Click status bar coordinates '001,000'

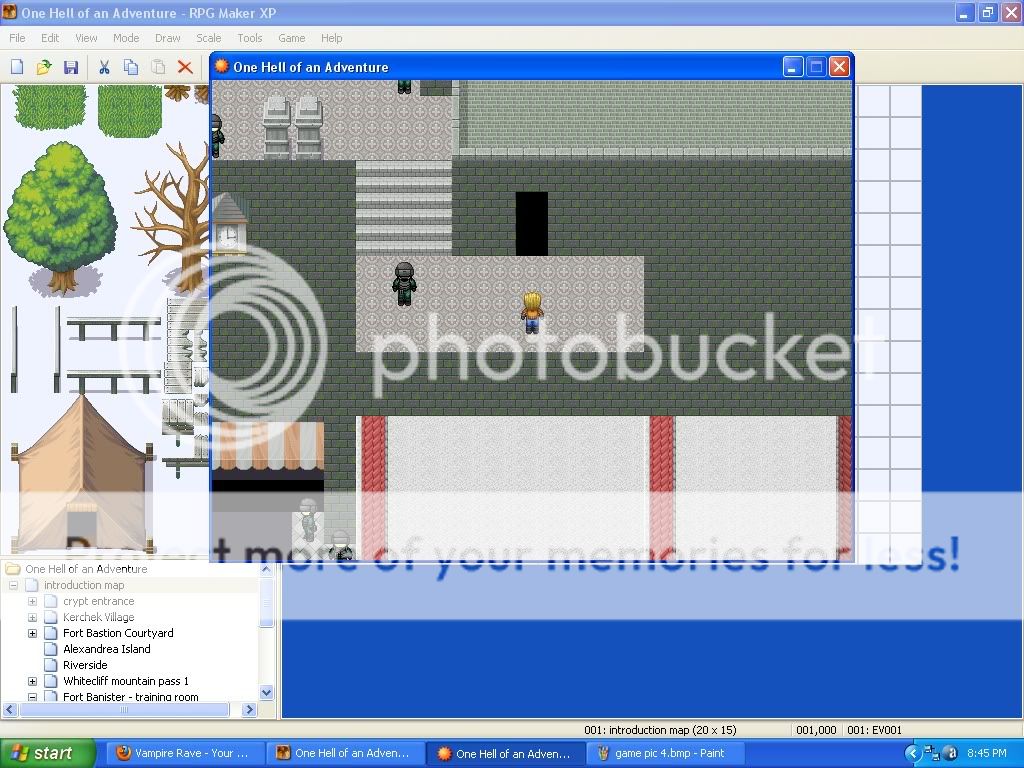click(x=816, y=730)
